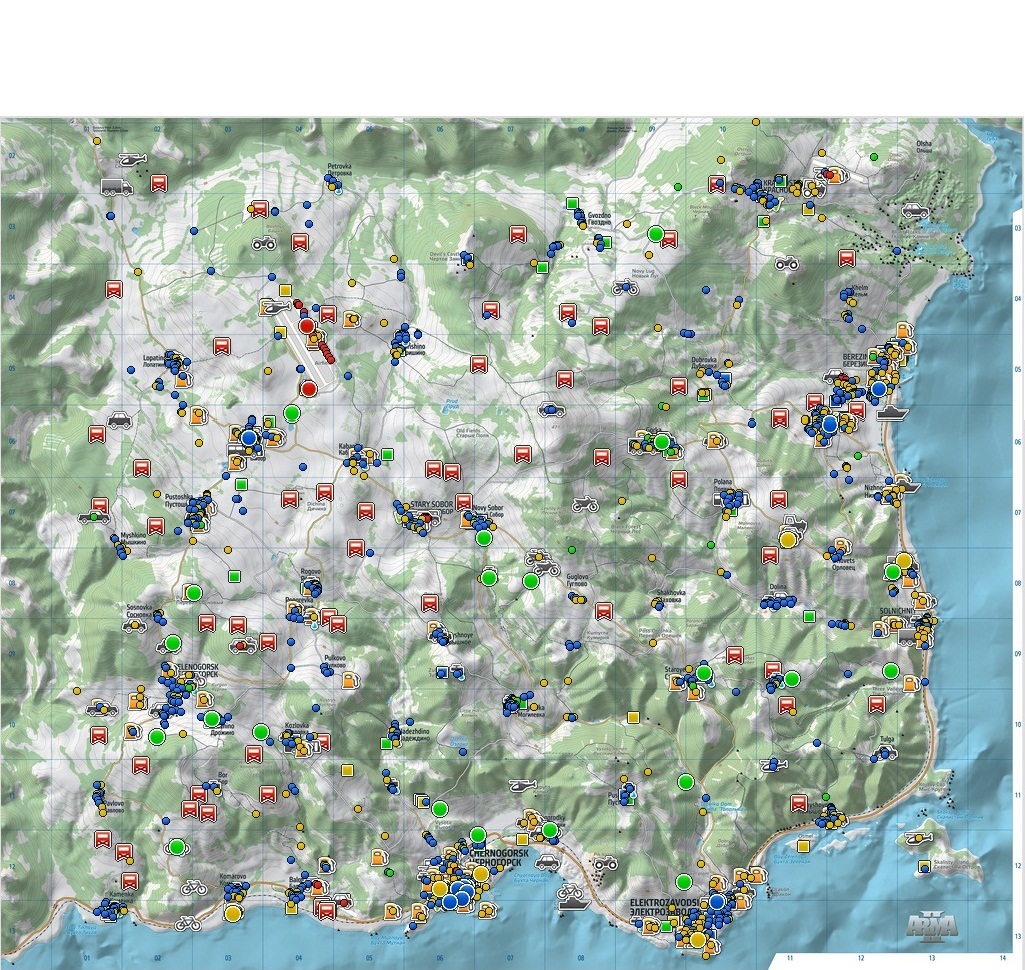
Task: Select the green square southeast of Dolina
Action: coord(809,616)
